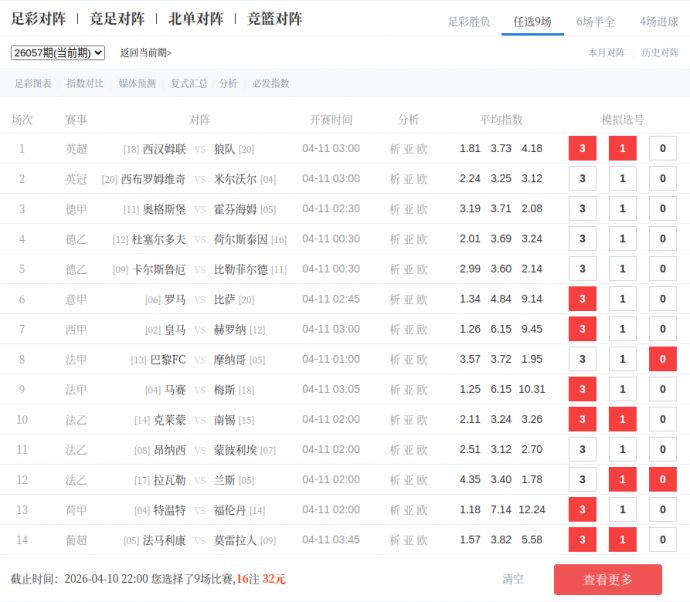Click the 清空 link to clear selections
690x602 pixels.
pyautogui.click(x=513, y=579)
